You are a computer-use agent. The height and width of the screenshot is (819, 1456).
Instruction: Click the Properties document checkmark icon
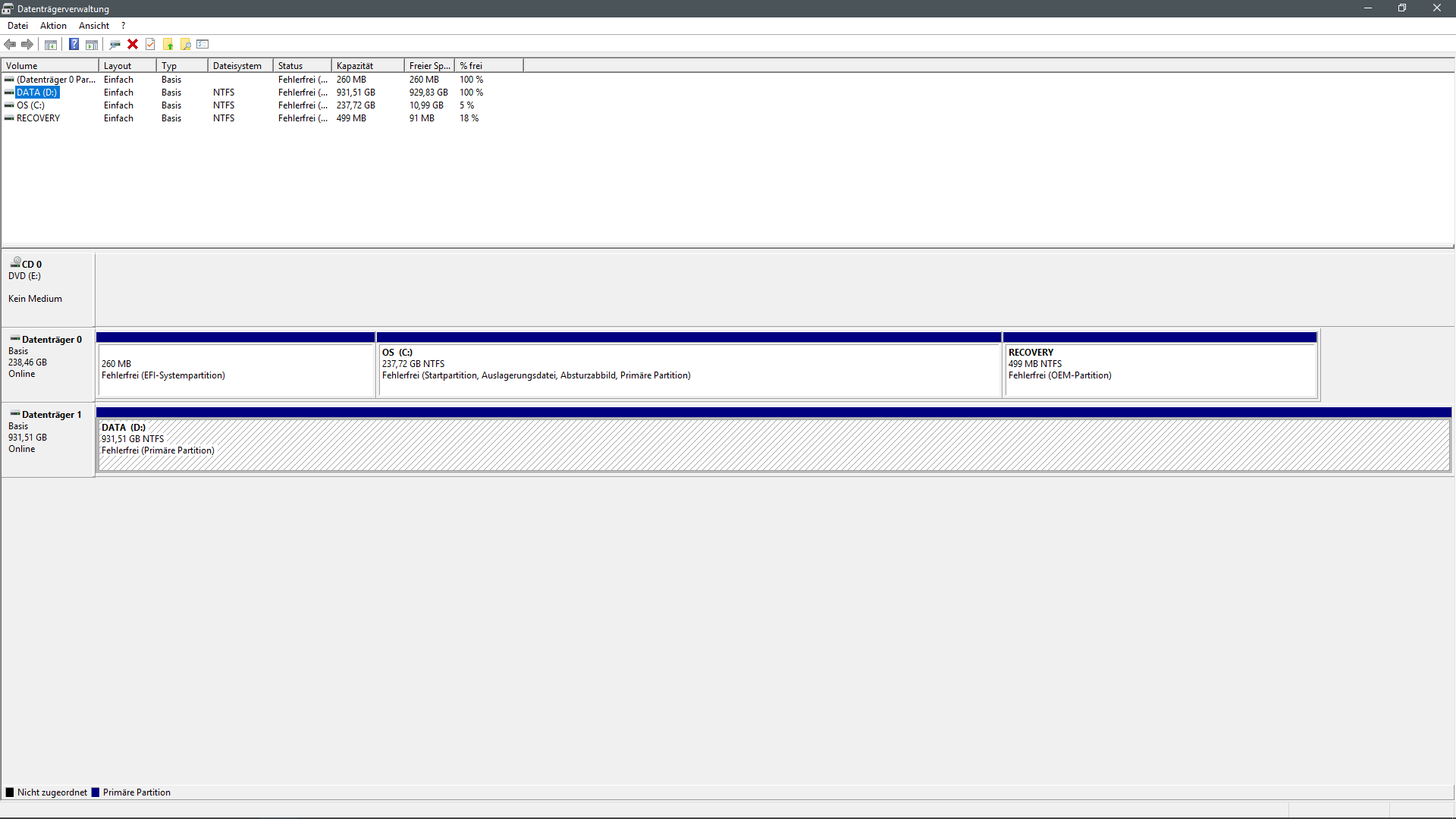point(150,44)
